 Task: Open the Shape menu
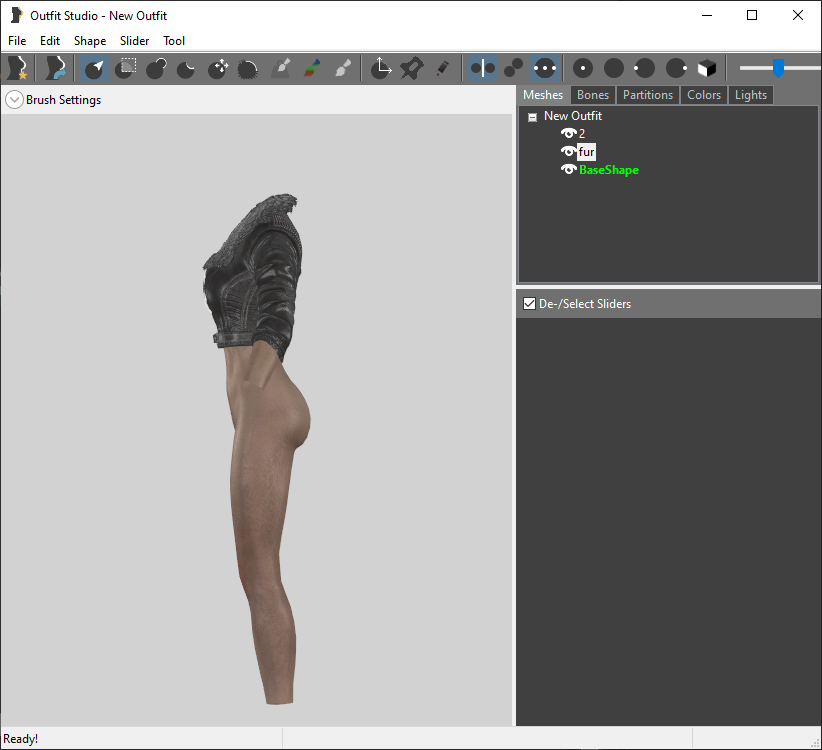(x=90, y=41)
